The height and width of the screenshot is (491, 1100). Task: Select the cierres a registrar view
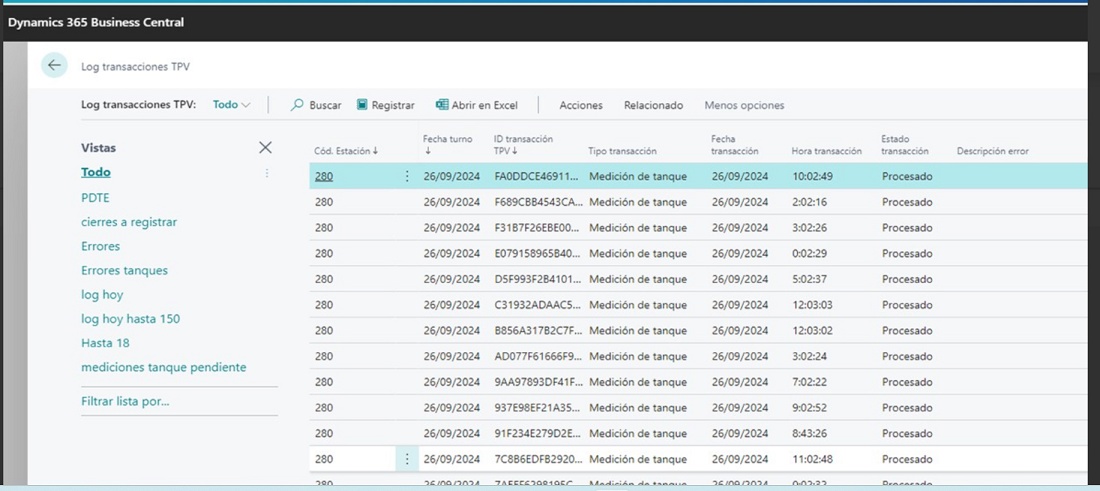tap(128, 222)
